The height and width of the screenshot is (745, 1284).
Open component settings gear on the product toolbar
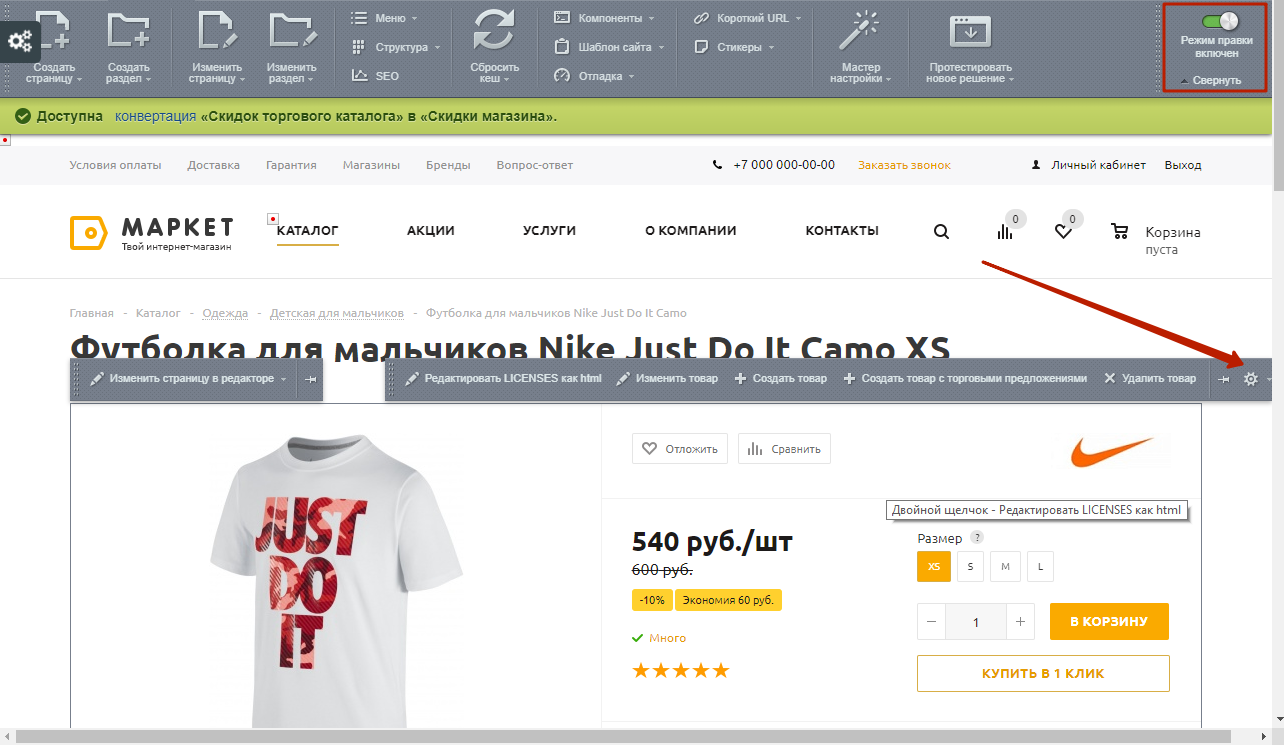[1250, 379]
